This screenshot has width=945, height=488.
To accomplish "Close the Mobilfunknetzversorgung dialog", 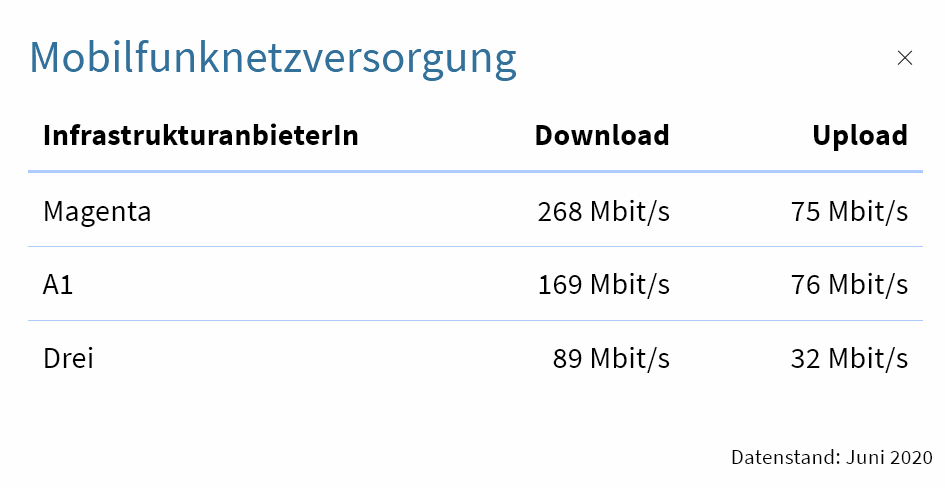I will [905, 58].
